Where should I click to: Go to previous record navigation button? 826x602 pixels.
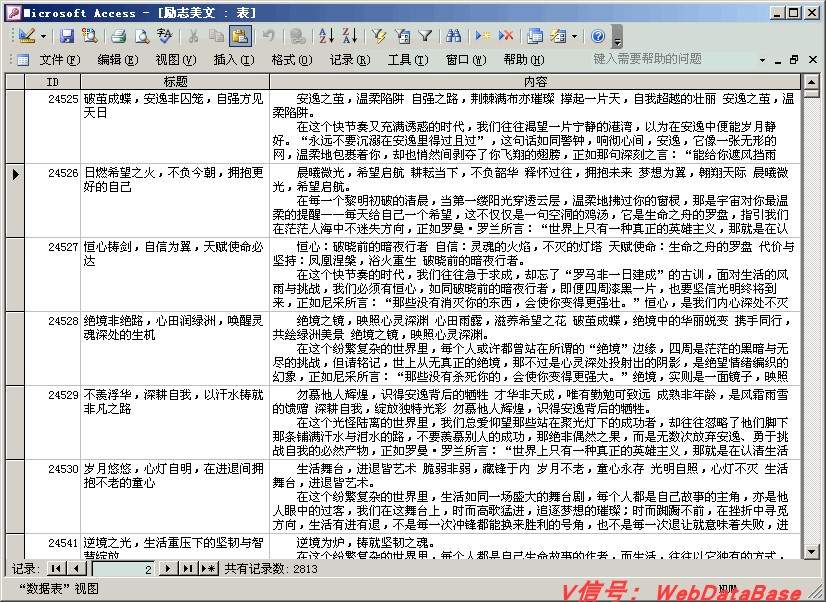76,569
